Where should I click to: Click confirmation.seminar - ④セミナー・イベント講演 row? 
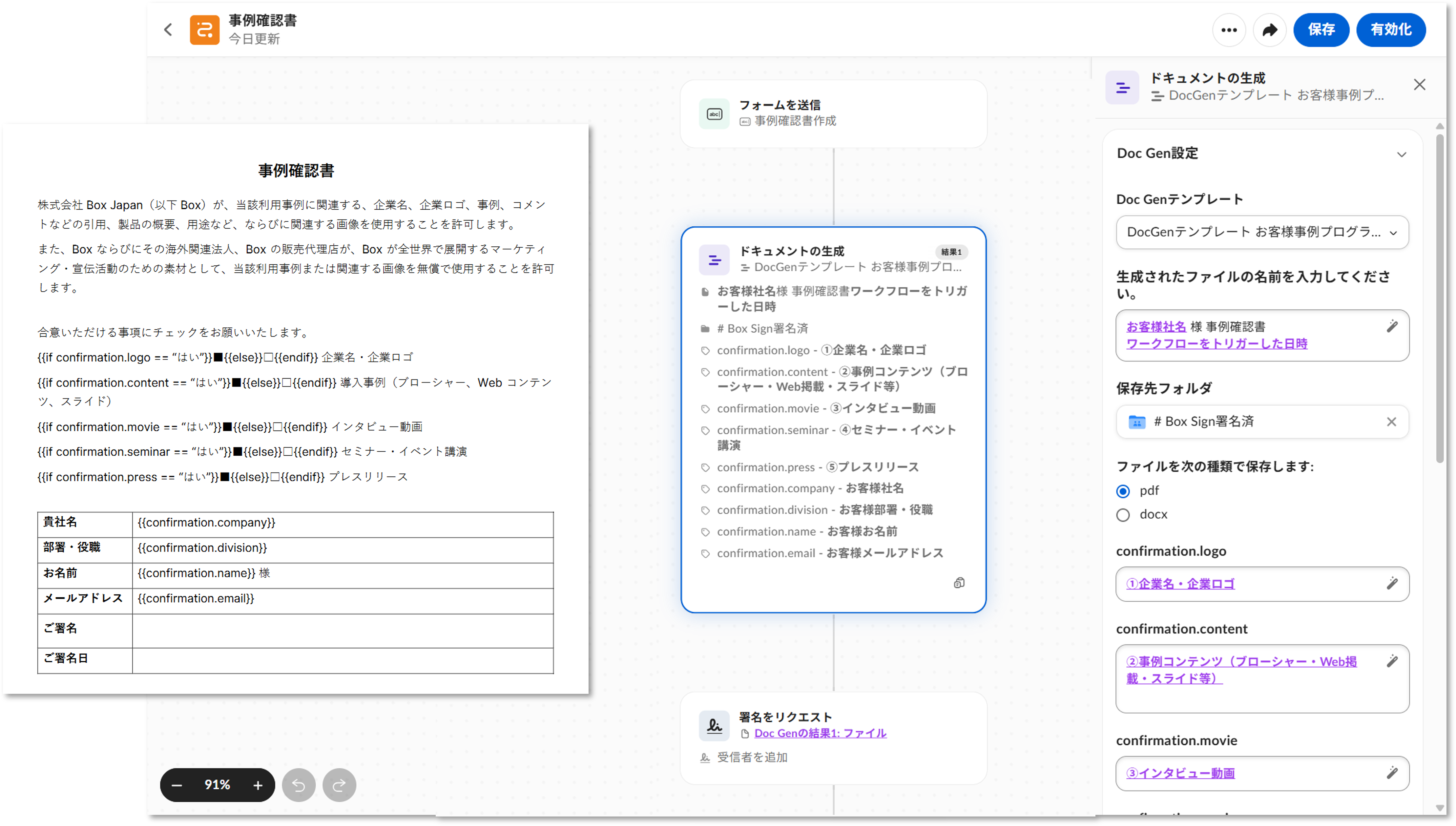pos(836,437)
